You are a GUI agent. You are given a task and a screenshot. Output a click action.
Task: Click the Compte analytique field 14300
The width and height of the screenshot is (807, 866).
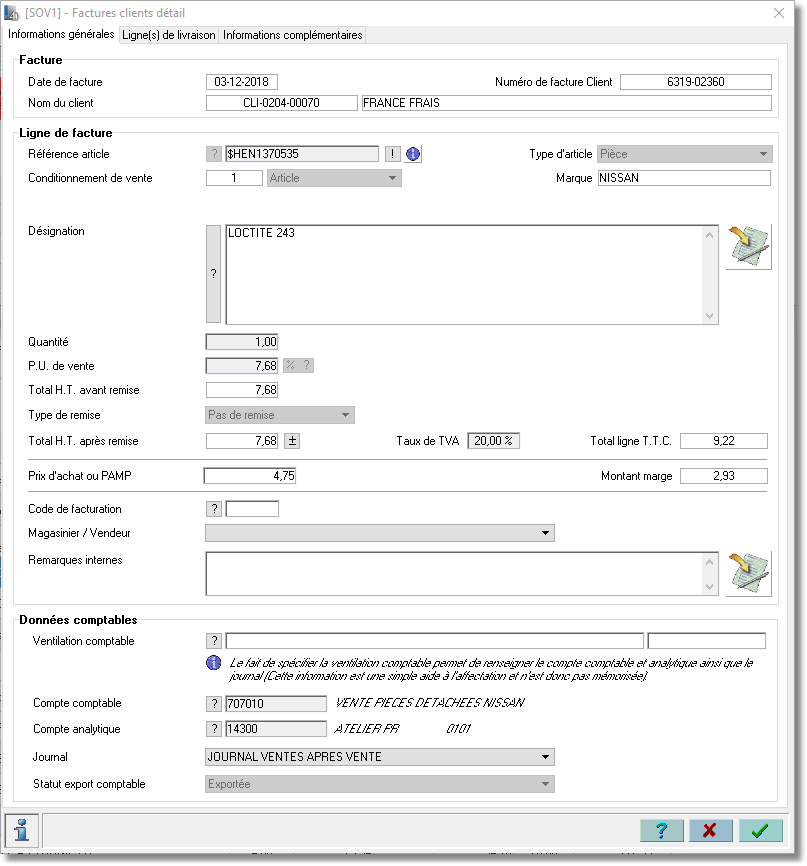(x=276, y=729)
